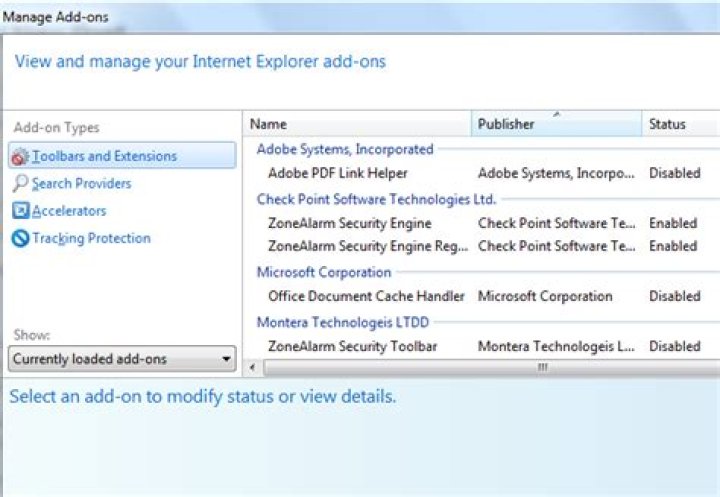Viewport: 720px width, 497px height.
Task: Select Office Document Cache Handler add-on
Action: (366, 296)
